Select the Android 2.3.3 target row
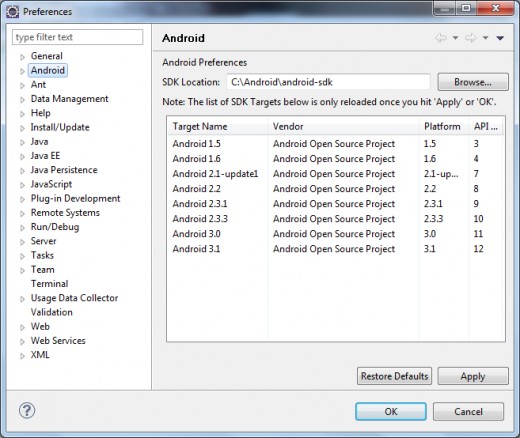 click(336, 219)
